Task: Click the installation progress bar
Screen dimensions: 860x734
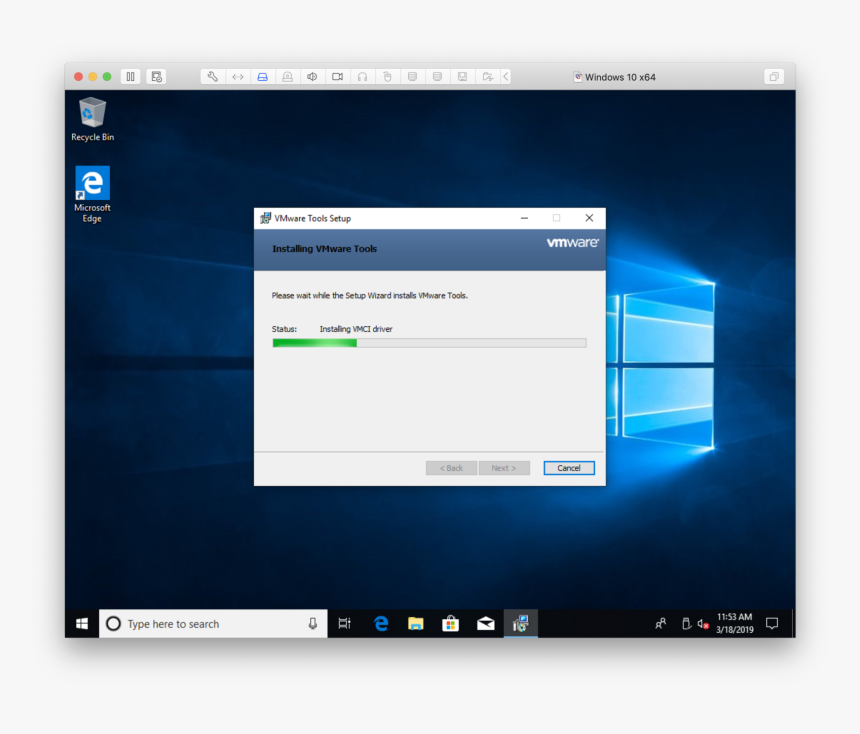Action: 428,342
